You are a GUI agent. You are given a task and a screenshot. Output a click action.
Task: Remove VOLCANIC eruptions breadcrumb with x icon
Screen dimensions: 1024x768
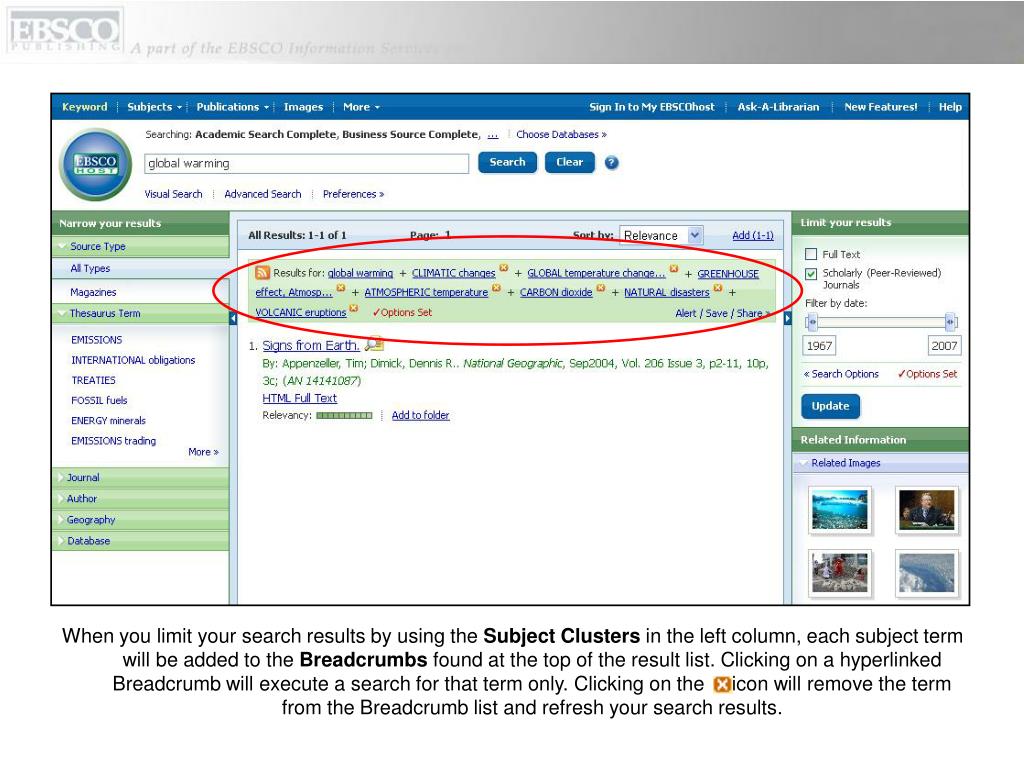[x=354, y=308]
